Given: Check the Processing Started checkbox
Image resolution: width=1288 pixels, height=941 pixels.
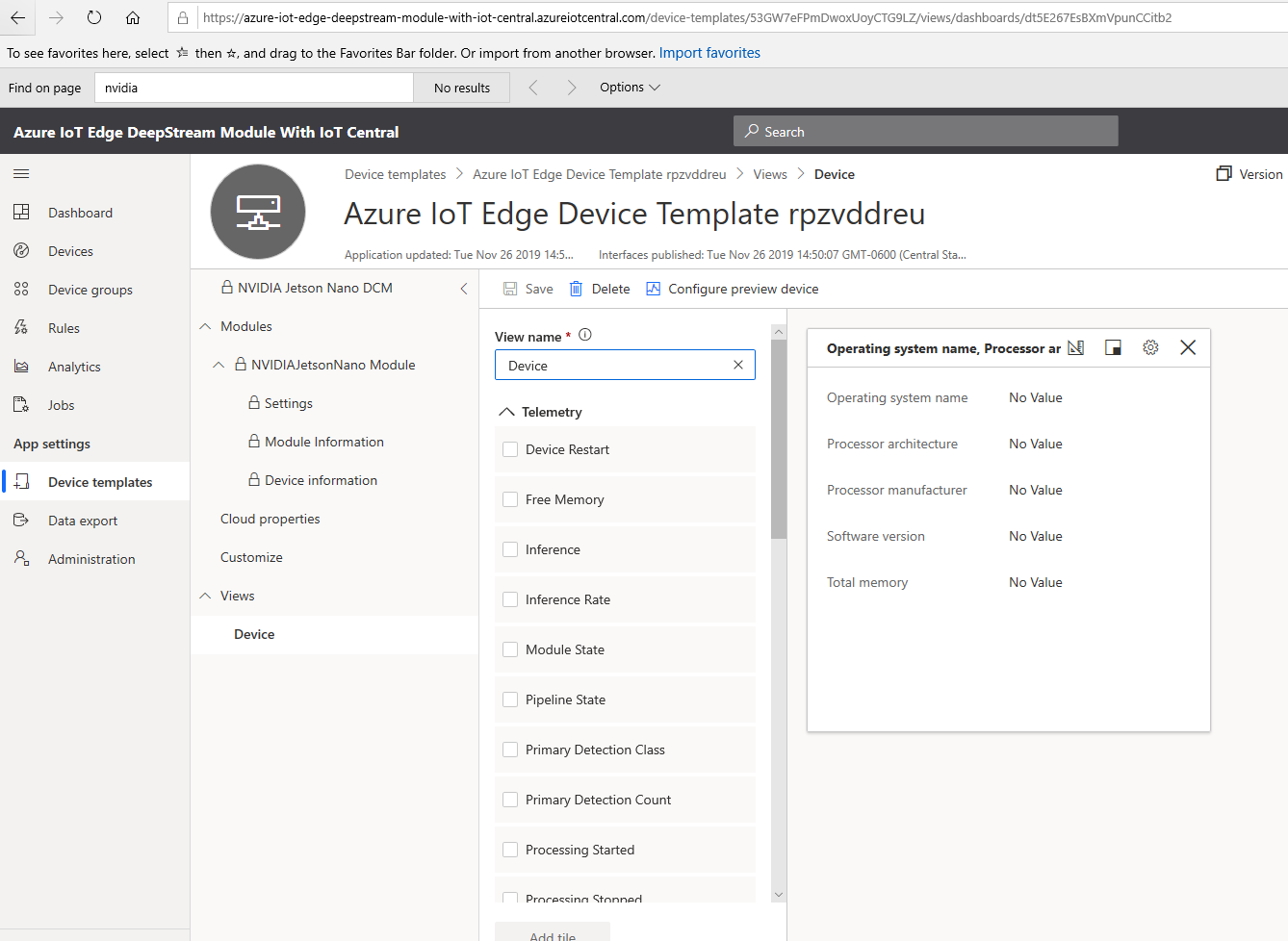Looking at the screenshot, I should pyautogui.click(x=510, y=850).
